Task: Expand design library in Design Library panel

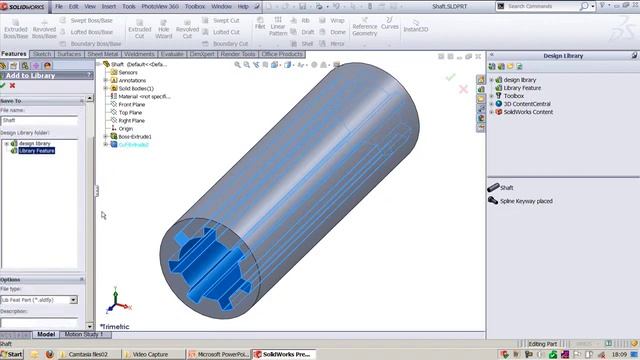Action: click(x=491, y=80)
